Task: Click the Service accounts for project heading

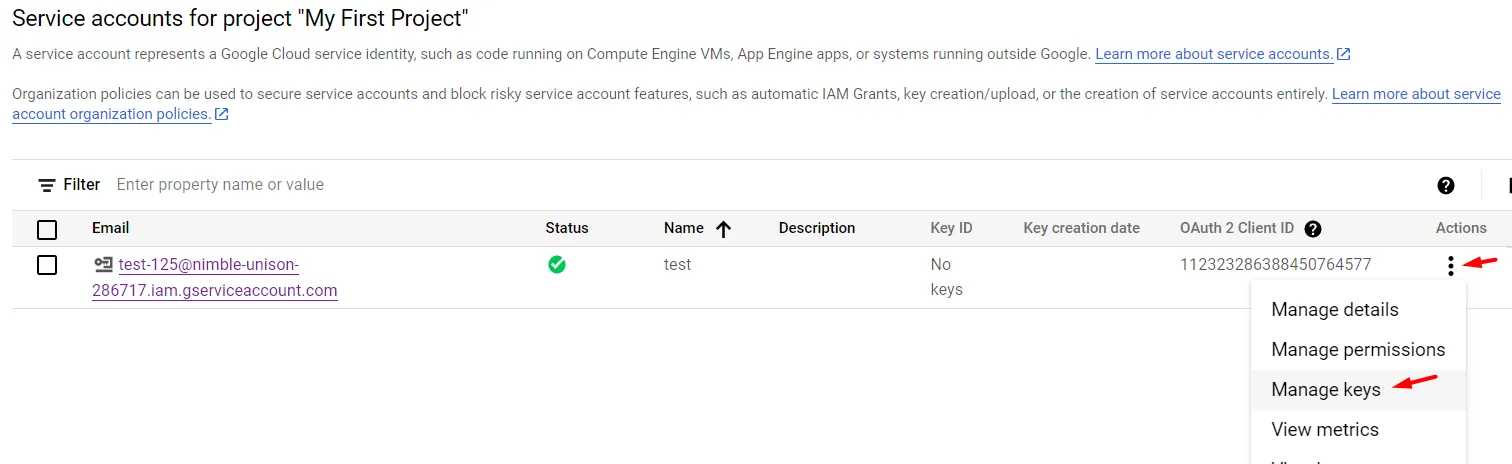Action: point(240,17)
